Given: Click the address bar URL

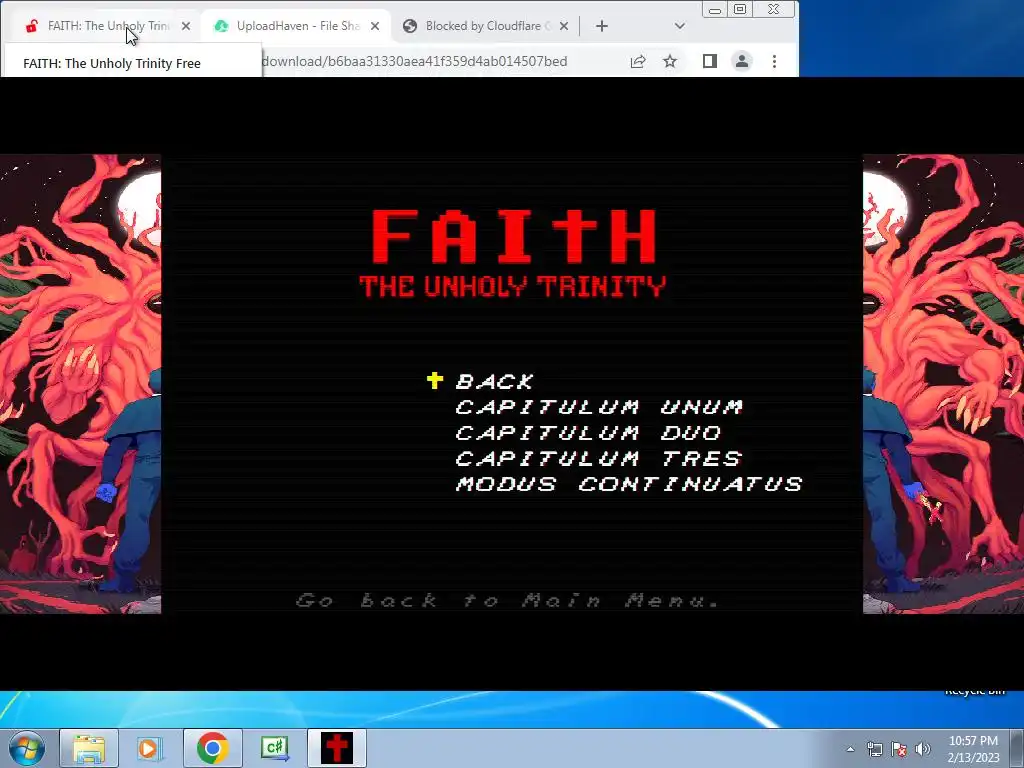Looking at the screenshot, I should 414,61.
